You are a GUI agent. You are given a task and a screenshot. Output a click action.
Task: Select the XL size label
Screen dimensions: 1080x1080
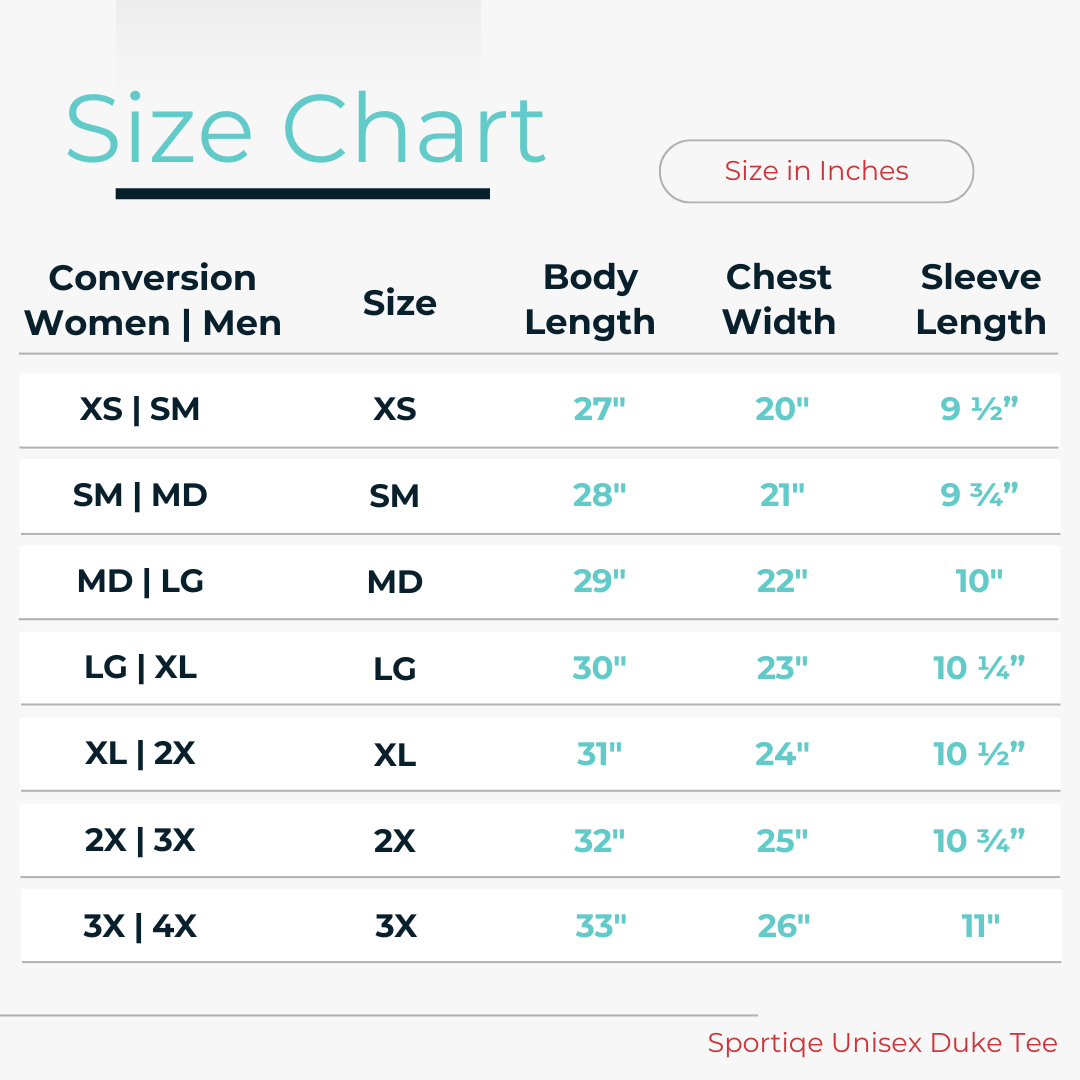(395, 755)
